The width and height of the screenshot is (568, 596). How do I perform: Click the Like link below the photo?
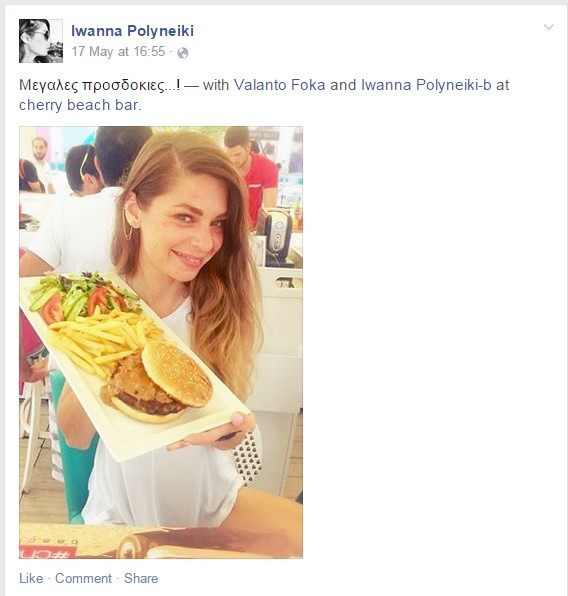31,578
